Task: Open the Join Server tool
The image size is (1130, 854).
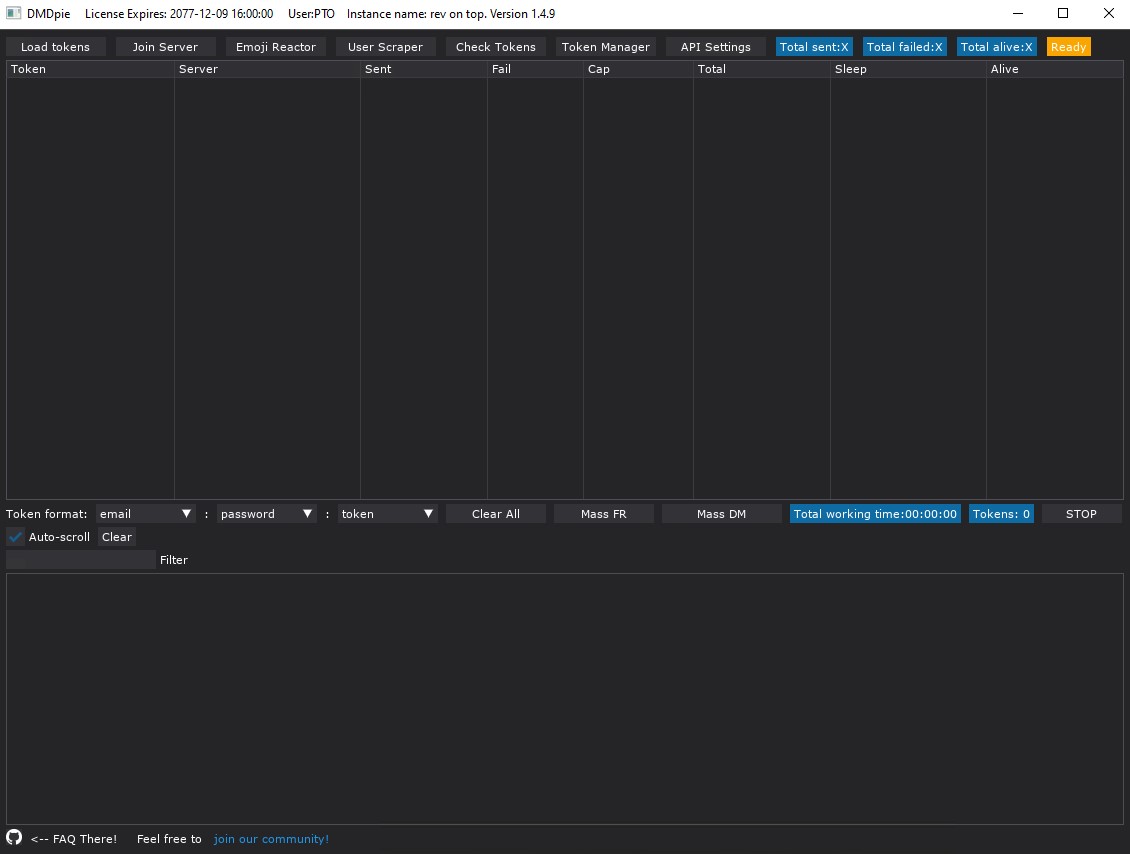Action: (x=165, y=47)
